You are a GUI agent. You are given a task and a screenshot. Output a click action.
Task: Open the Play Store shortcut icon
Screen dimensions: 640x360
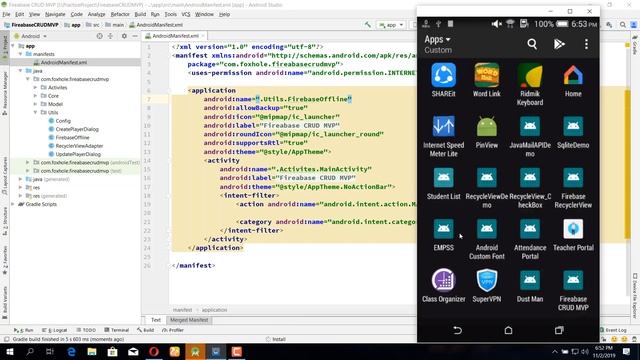(559, 44)
